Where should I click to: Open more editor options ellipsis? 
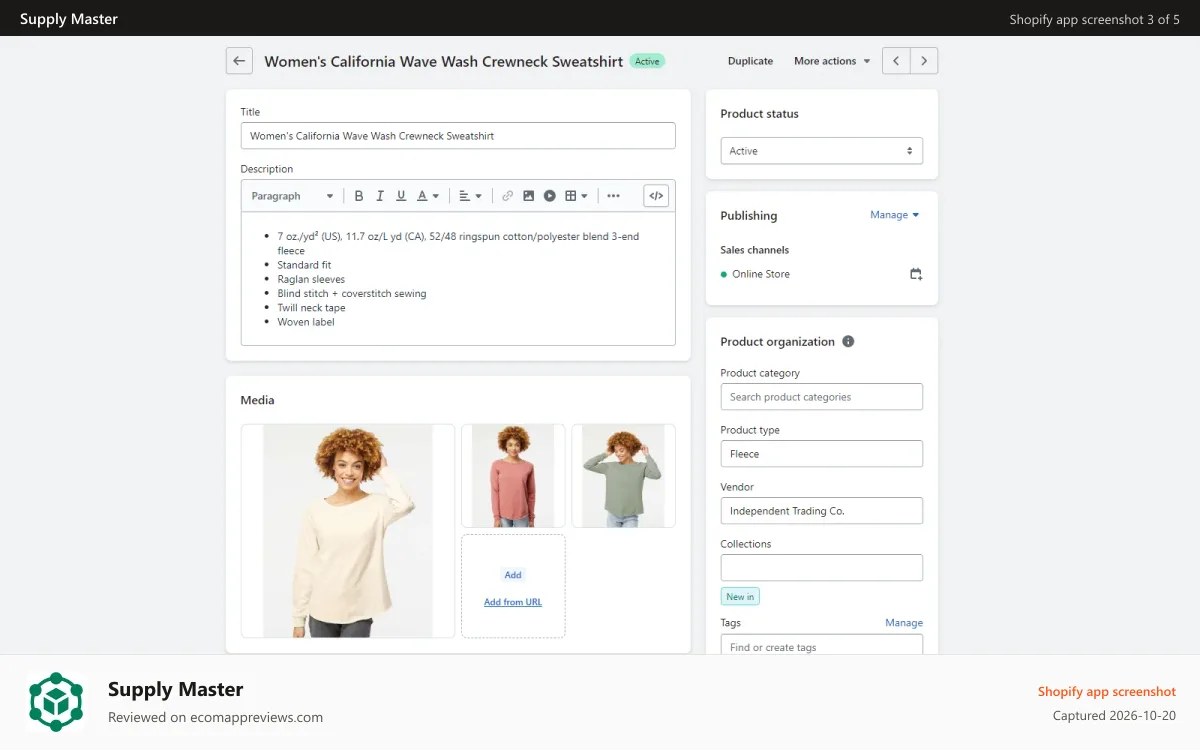click(x=613, y=196)
